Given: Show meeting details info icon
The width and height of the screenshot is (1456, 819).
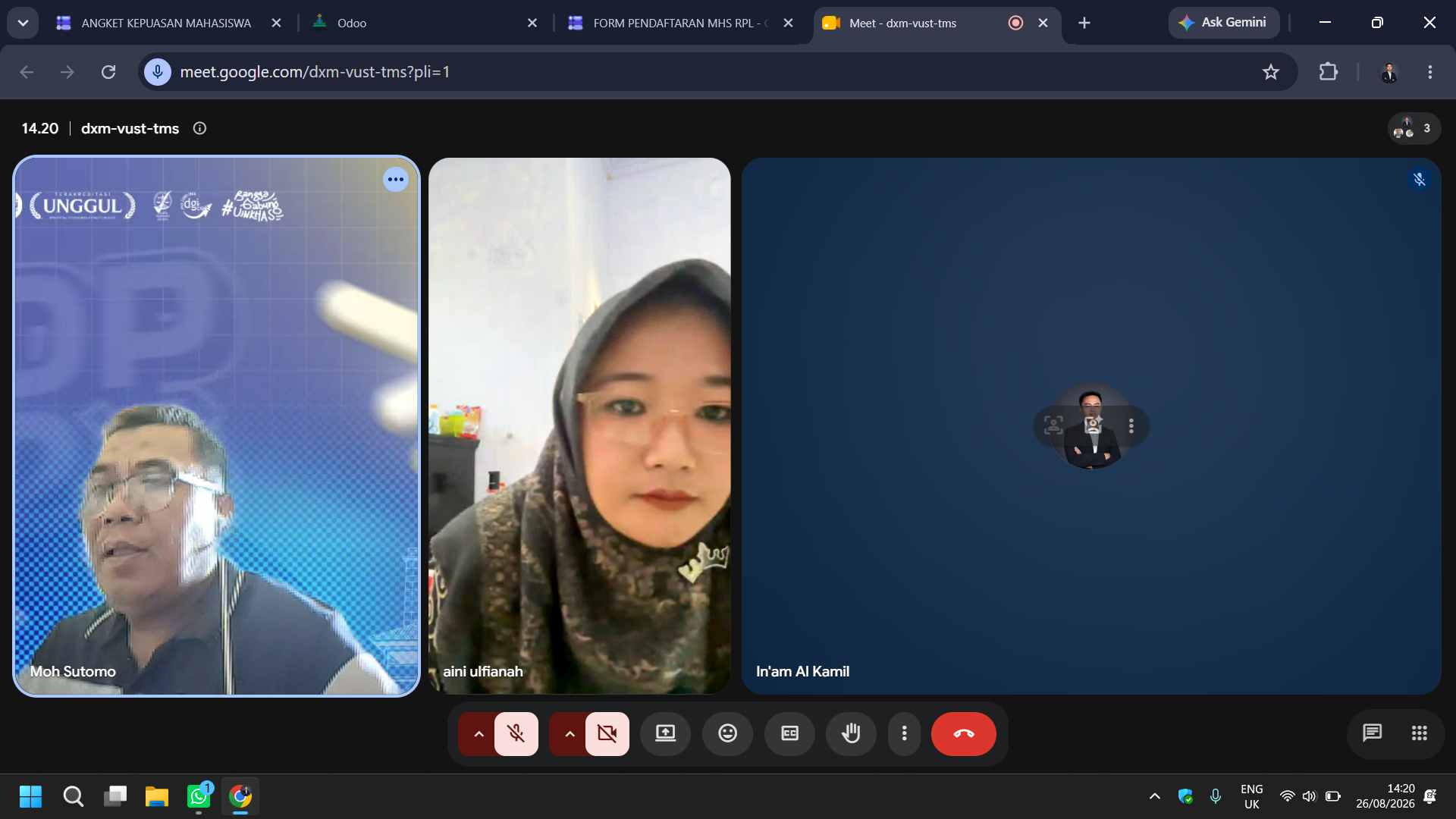Looking at the screenshot, I should [199, 128].
